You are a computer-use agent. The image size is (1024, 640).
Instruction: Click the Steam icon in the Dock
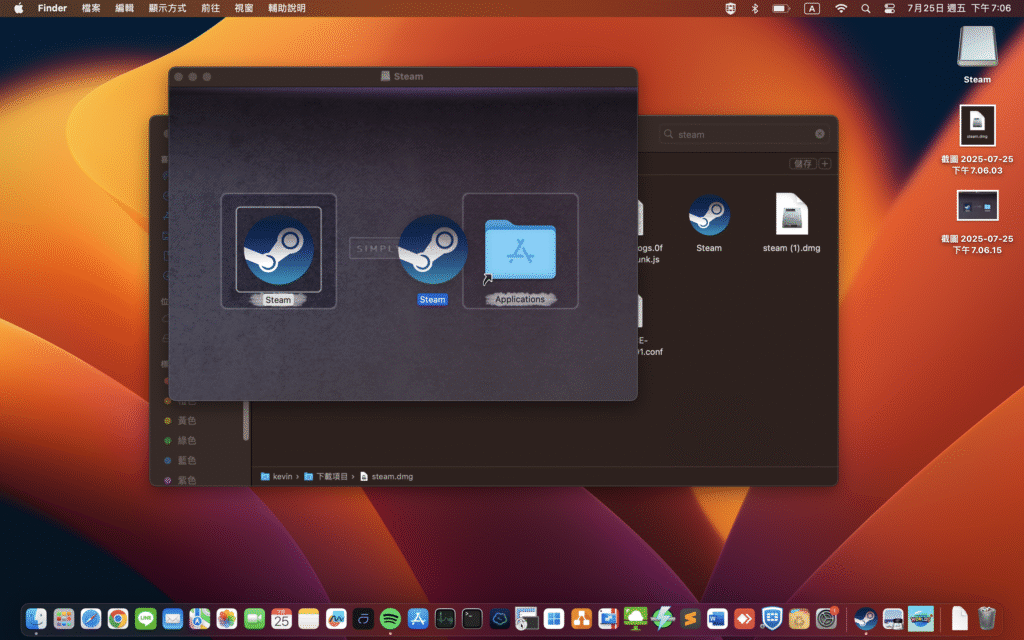pos(865,619)
